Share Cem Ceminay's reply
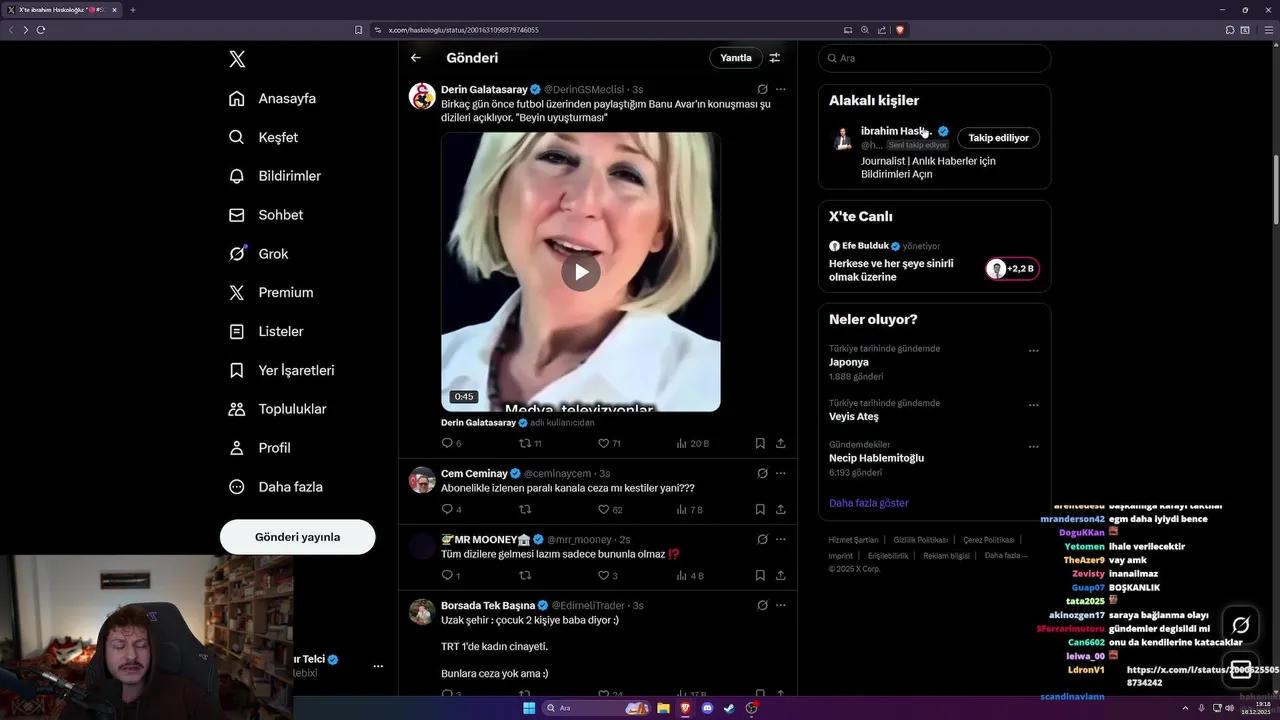 [x=781, y=509]
